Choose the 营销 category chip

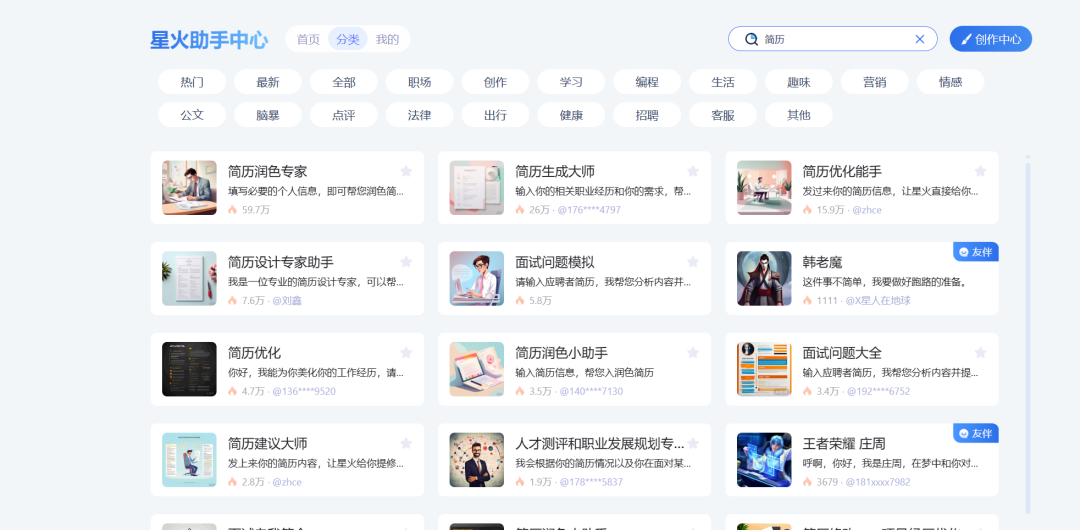874,82
